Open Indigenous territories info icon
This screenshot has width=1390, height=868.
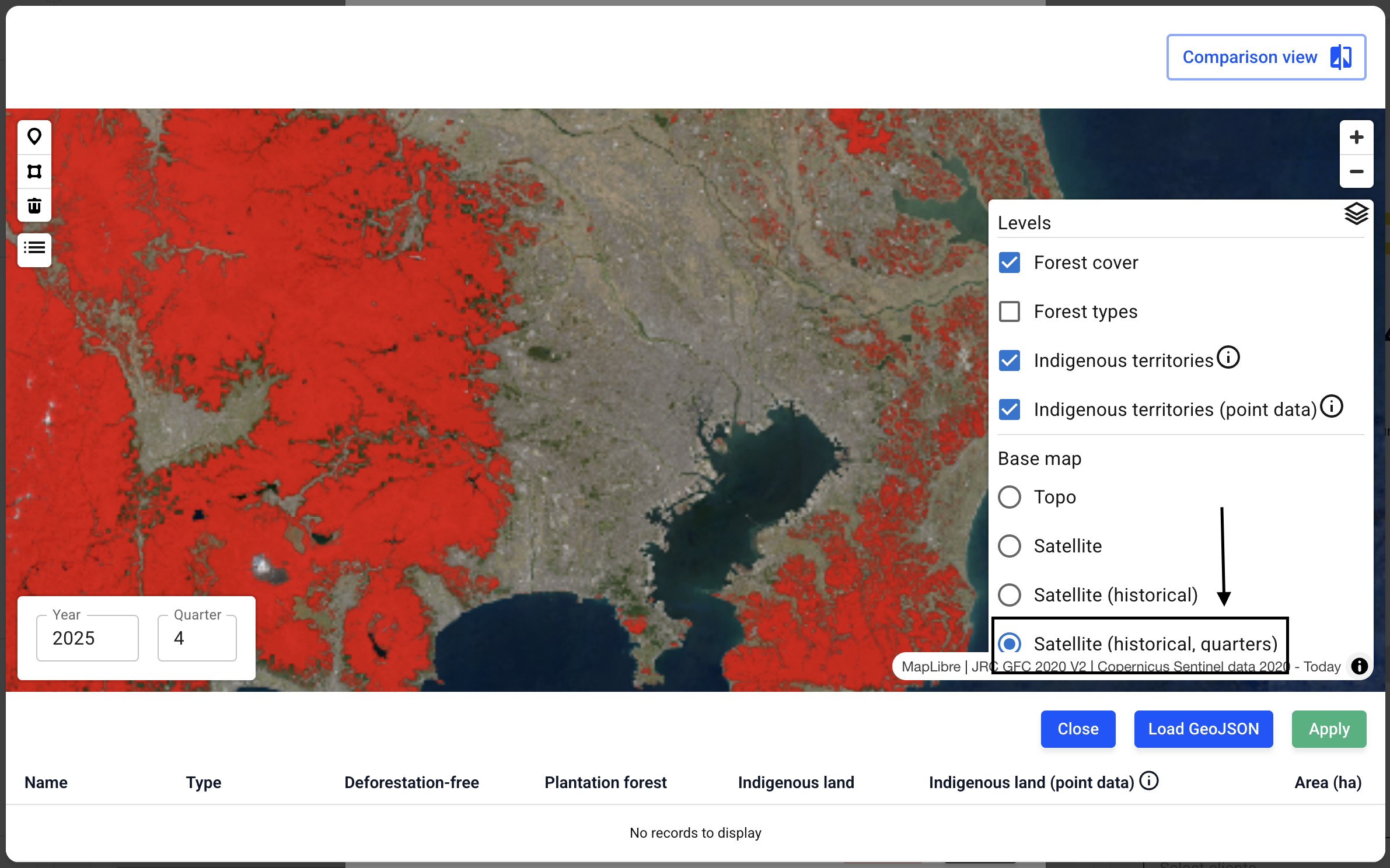(x=1228, y=357)
